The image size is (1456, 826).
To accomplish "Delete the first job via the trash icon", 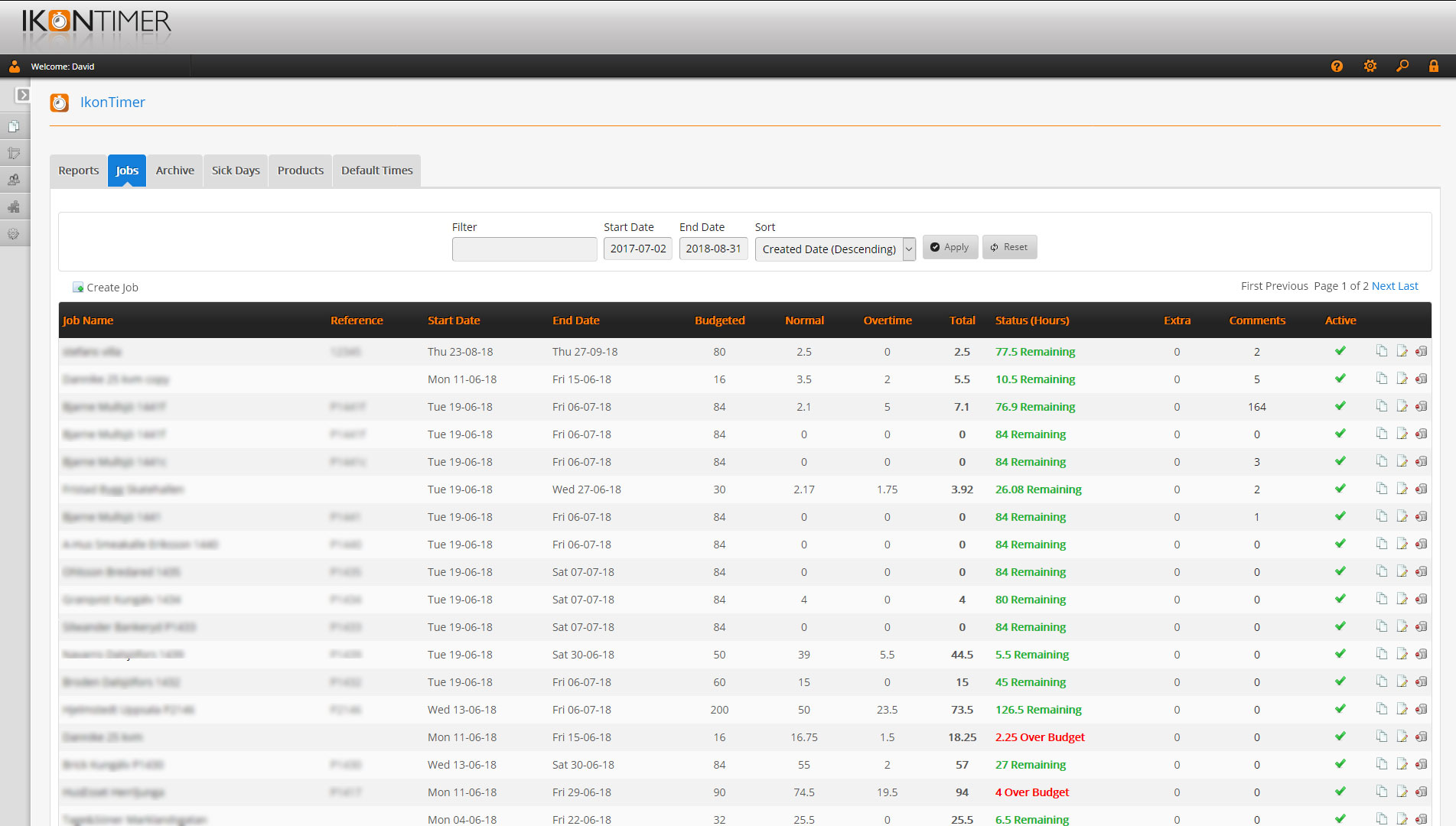I will [1422, 350].
